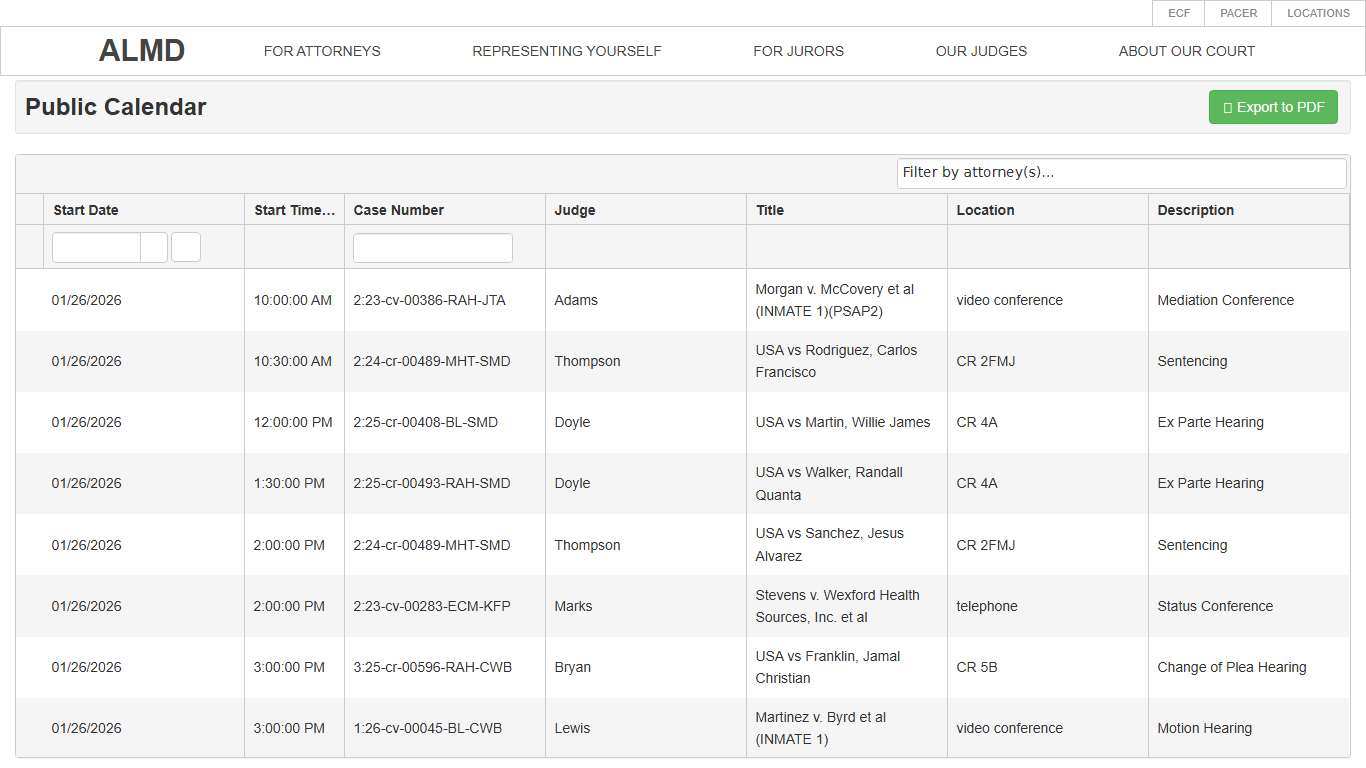
Task: Sort by the Start Date column header
Action: (x=86, y=210)
